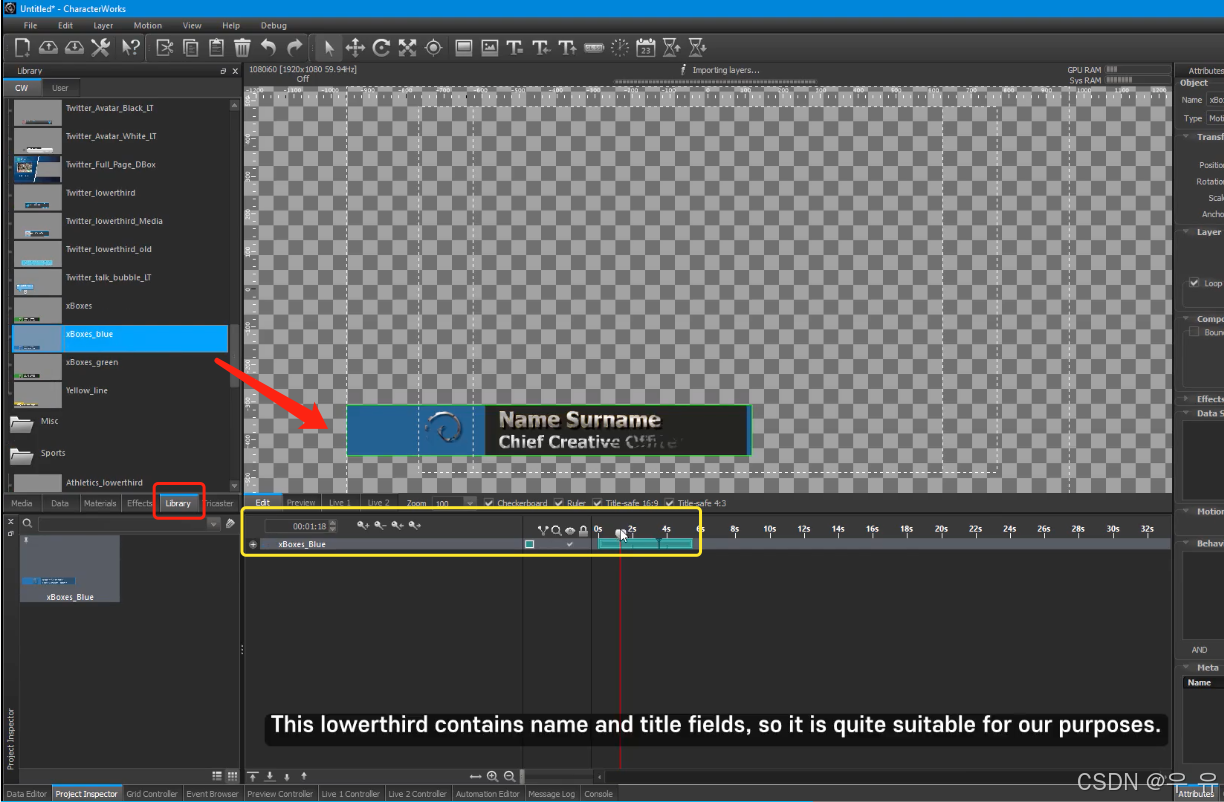Add the count-up hourglass timer
This screenshot has height=802, width=1224.
click(672, 47)
